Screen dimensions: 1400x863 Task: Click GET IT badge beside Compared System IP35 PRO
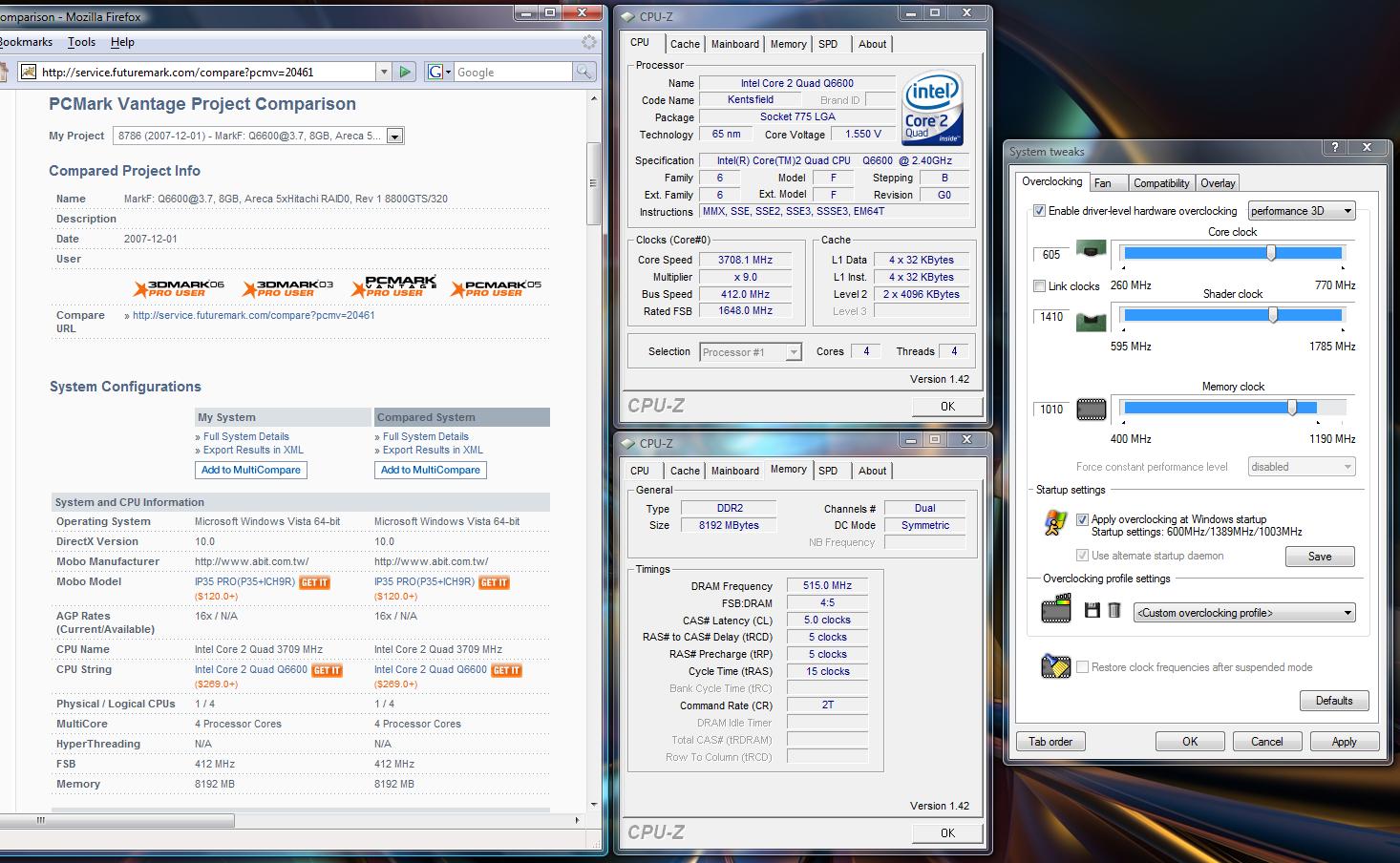pos(494,582)
